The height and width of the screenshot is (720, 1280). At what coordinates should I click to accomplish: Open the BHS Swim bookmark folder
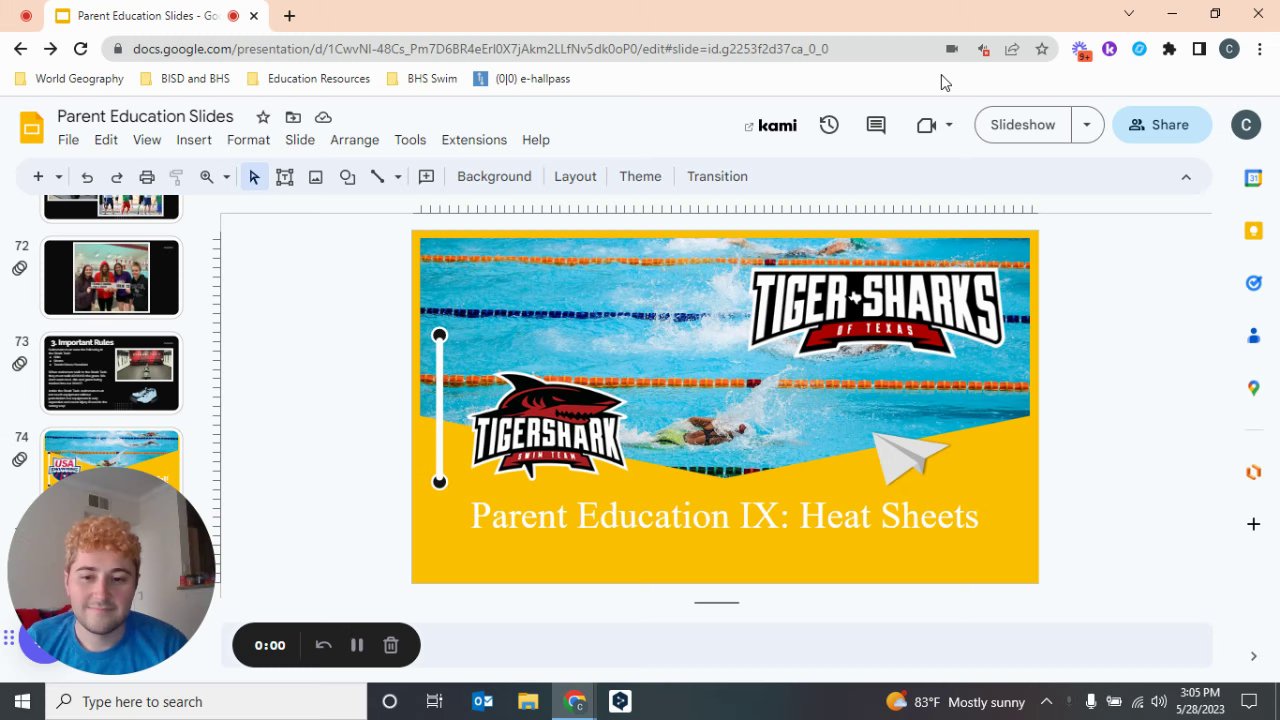[x=421, y=78]
